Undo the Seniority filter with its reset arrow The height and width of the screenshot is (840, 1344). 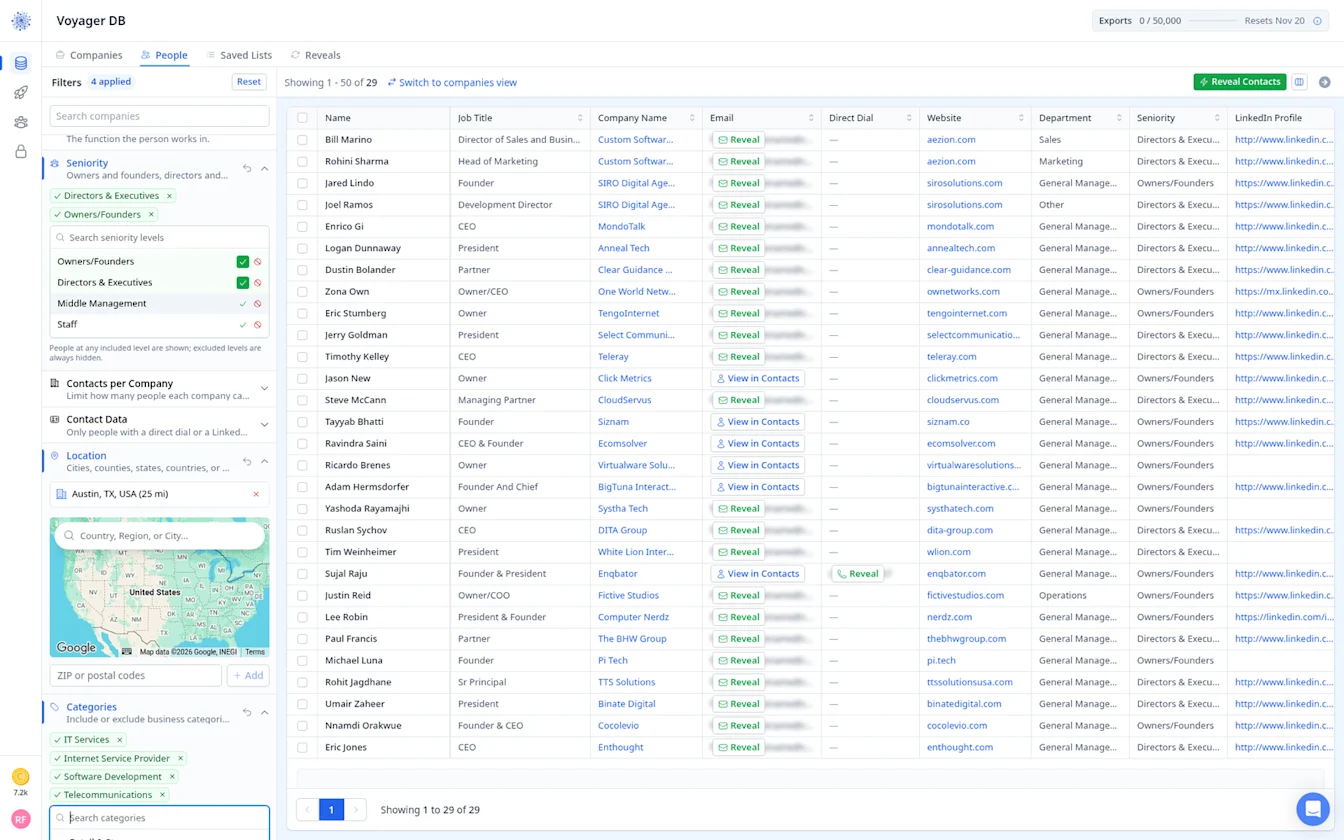coord(247,169)
